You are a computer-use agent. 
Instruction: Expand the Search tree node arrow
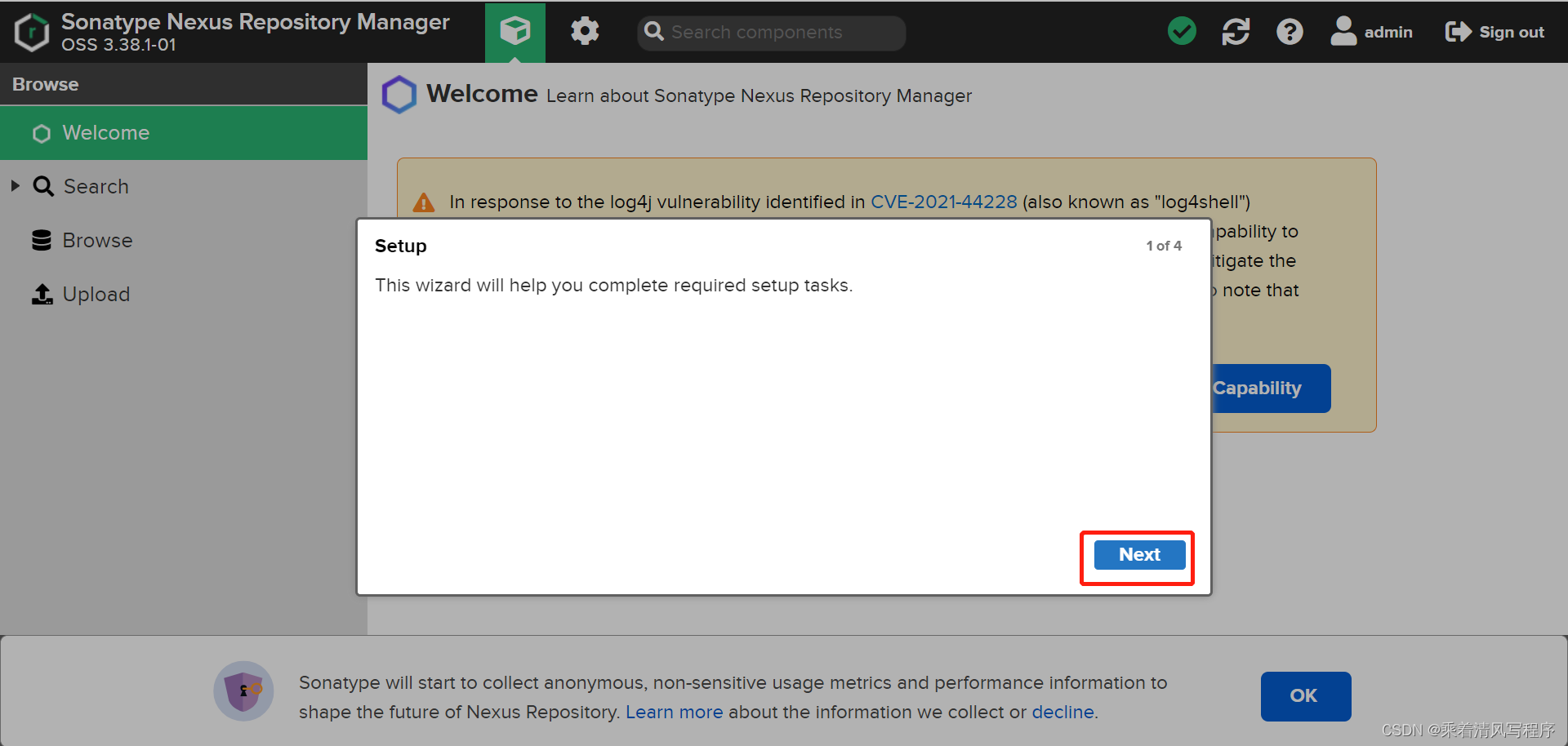click(x=16, y=186)
